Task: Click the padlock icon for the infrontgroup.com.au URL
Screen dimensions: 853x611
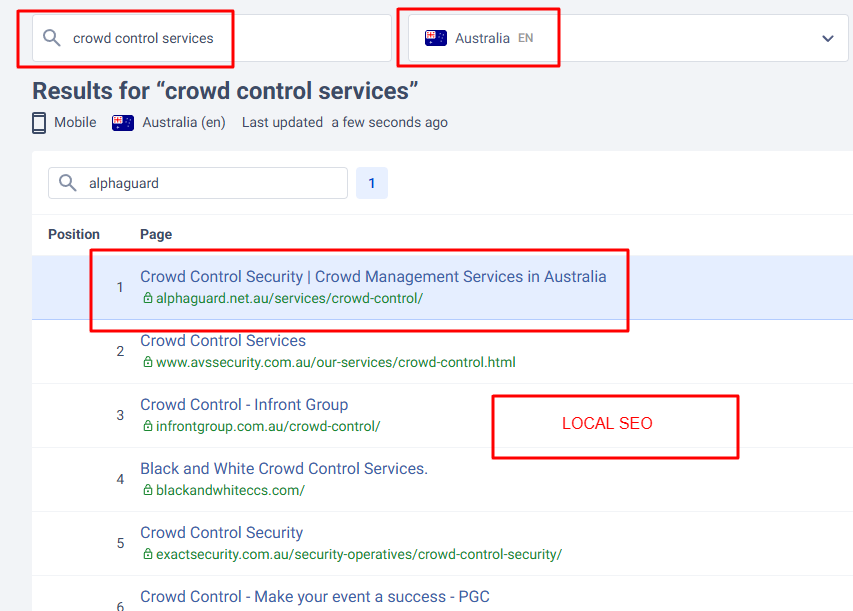Action: coord(147,426)
